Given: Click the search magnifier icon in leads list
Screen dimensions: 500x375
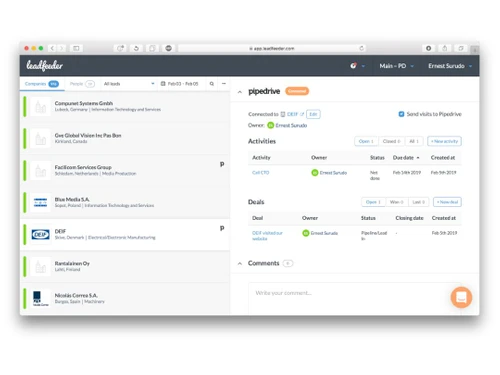Looking at the screenshot, I should tap(212, 84).
